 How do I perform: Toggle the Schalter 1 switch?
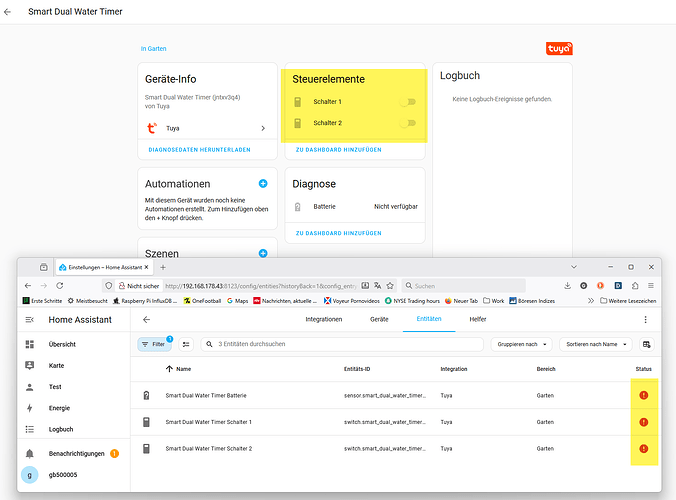click(x=407, y=102)
